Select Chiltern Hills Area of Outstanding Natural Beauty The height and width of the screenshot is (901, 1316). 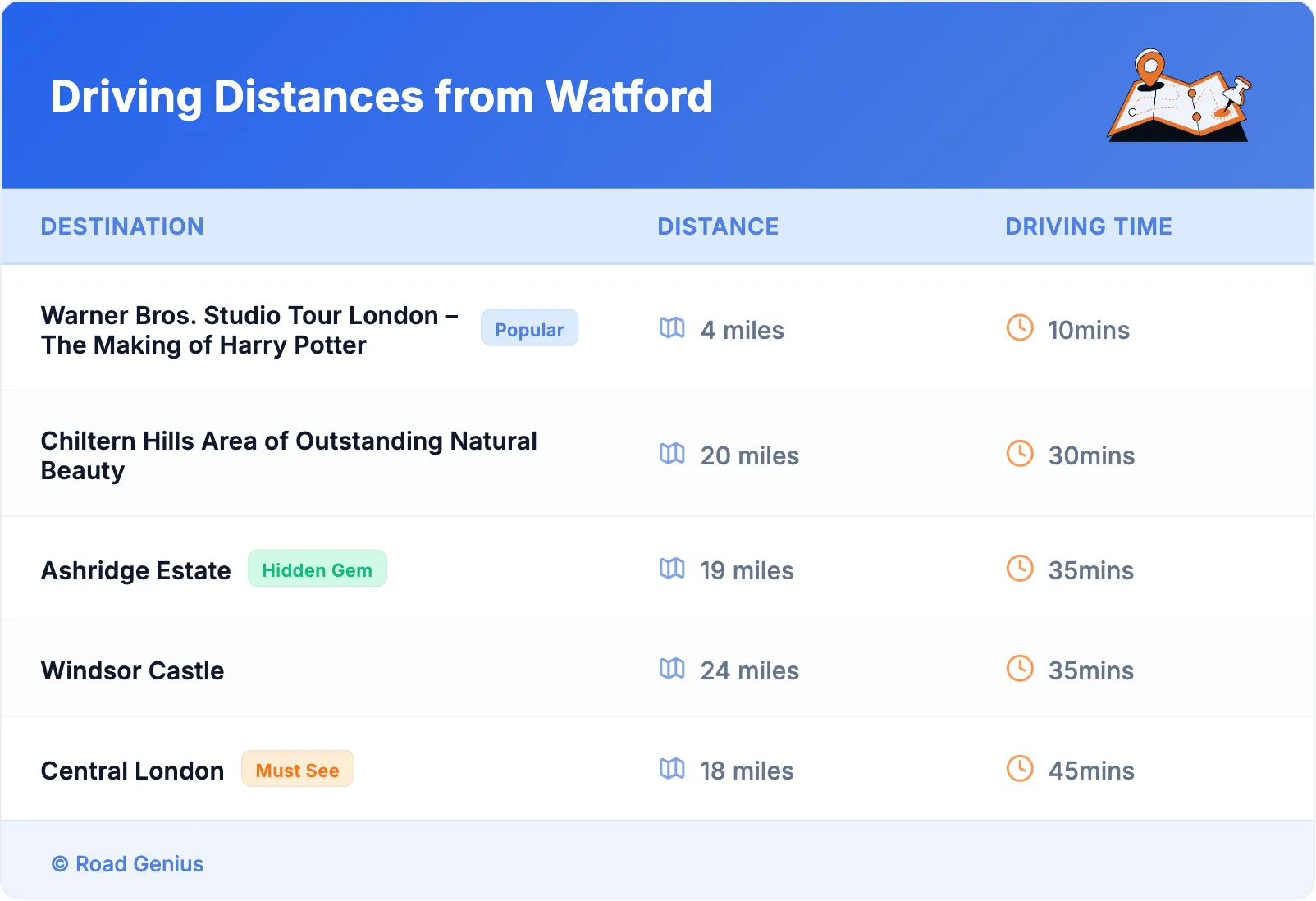click(x=289, y=455)
